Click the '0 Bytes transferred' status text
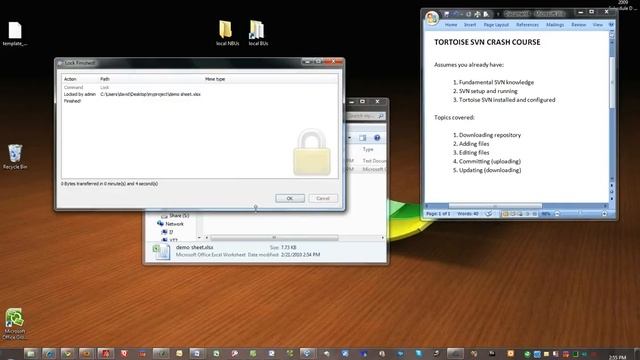This screenshot has height=360, width=640. pos(109,184)
